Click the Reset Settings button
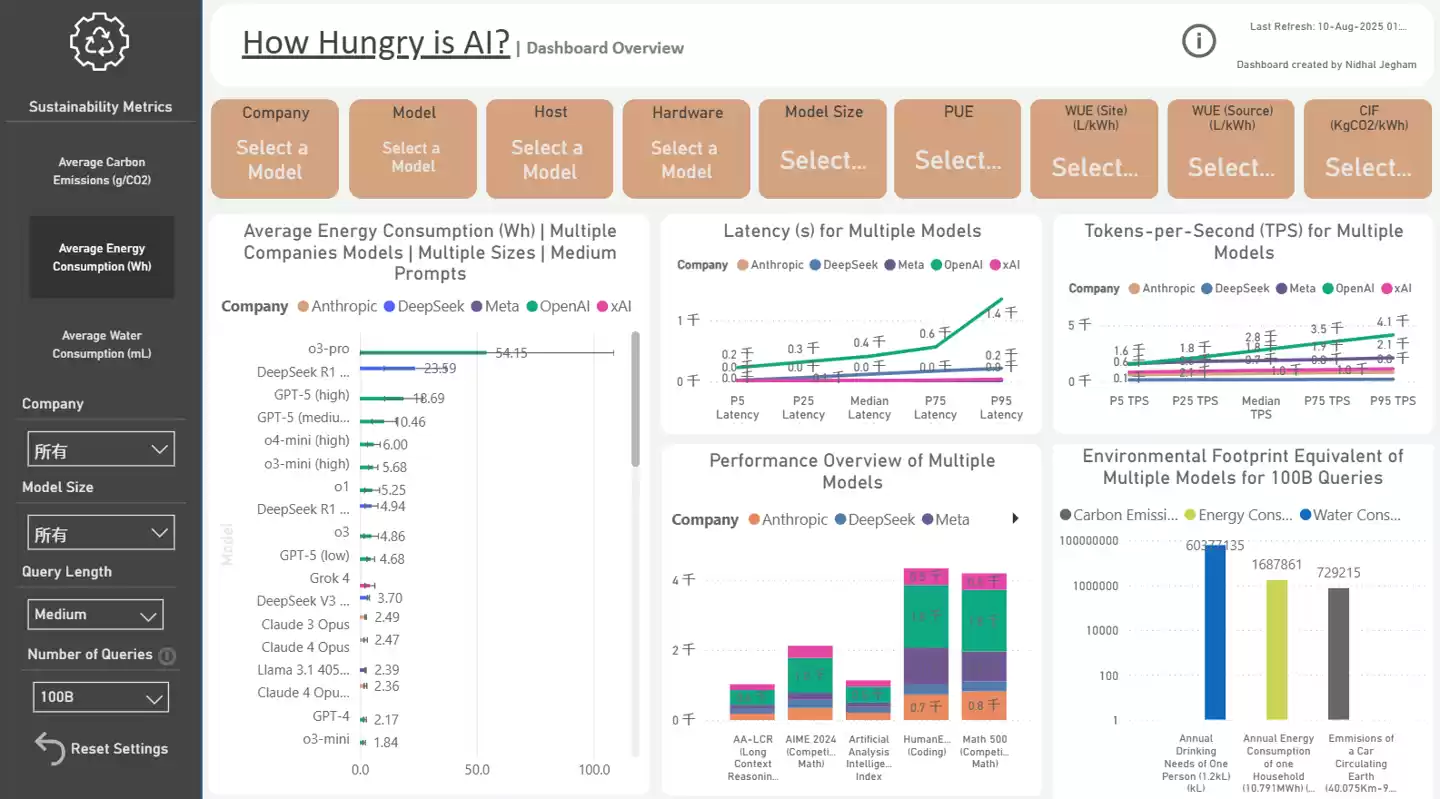1440x799 pixels. coord(118,749)
